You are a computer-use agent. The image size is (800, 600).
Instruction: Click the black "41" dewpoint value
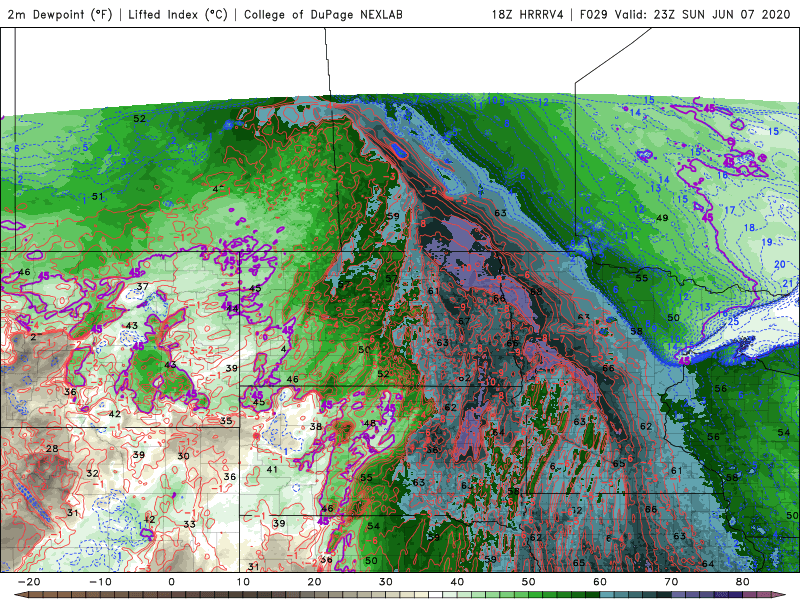coord(272,469)
